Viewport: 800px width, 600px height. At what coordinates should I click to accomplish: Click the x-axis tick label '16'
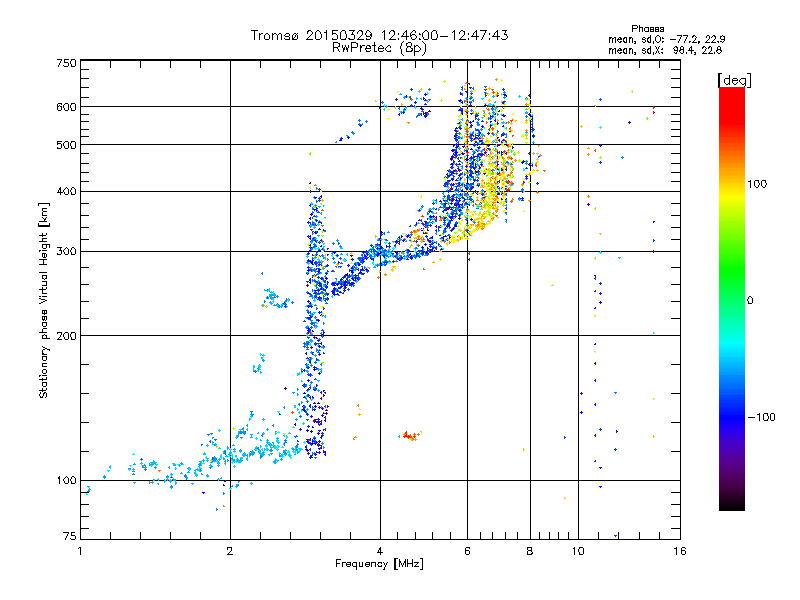(680, 551)
